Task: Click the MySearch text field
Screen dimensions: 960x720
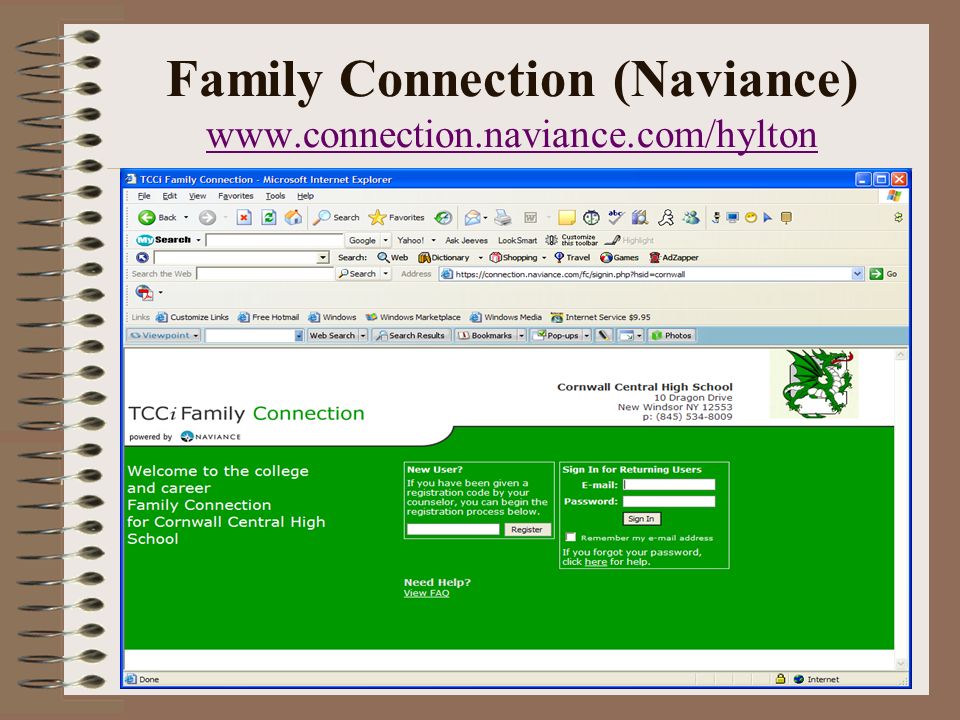Action: (x=274, y=240)
